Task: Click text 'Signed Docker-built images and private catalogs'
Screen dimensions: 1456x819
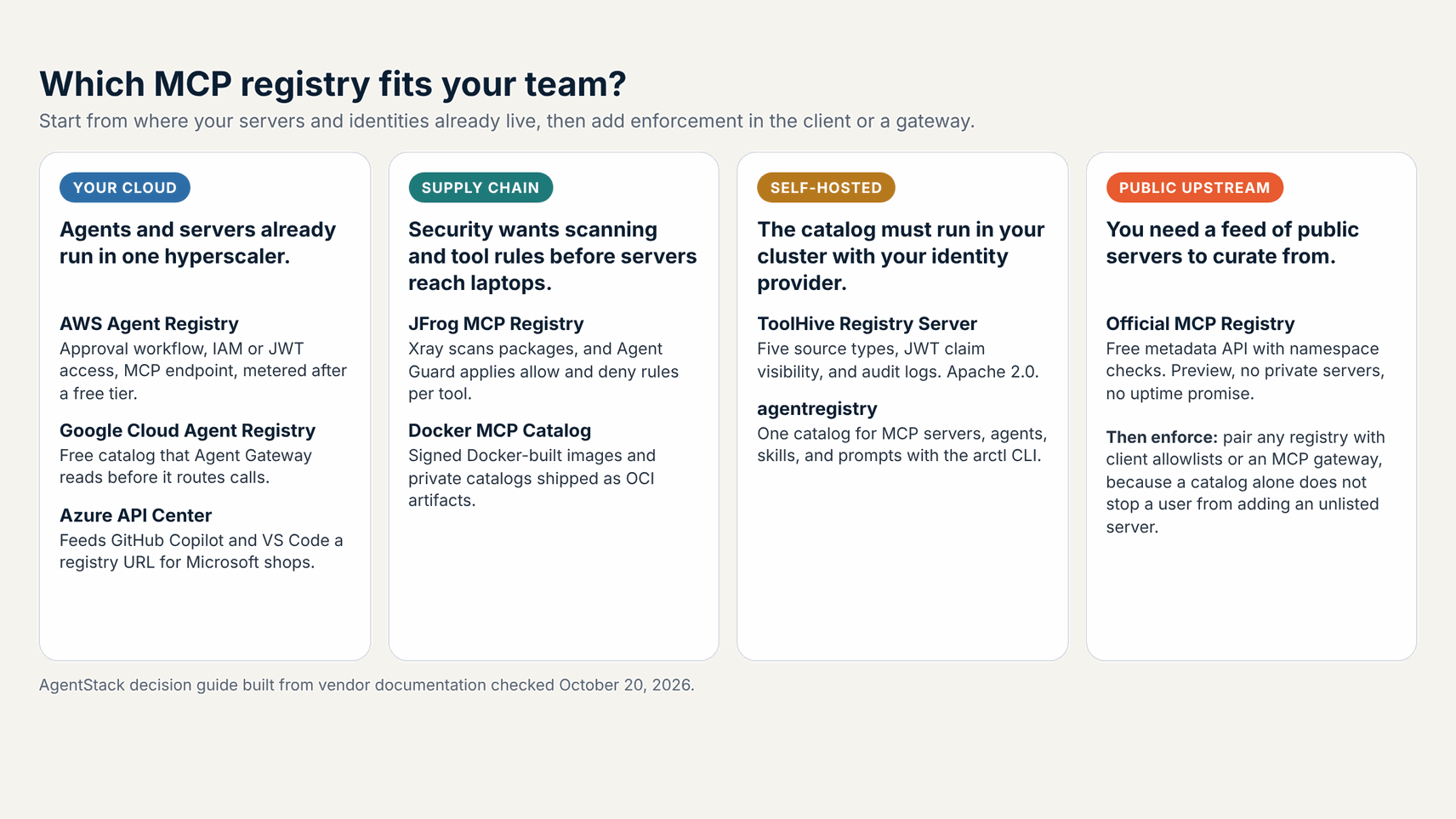Action: click(x=532, y=478)
